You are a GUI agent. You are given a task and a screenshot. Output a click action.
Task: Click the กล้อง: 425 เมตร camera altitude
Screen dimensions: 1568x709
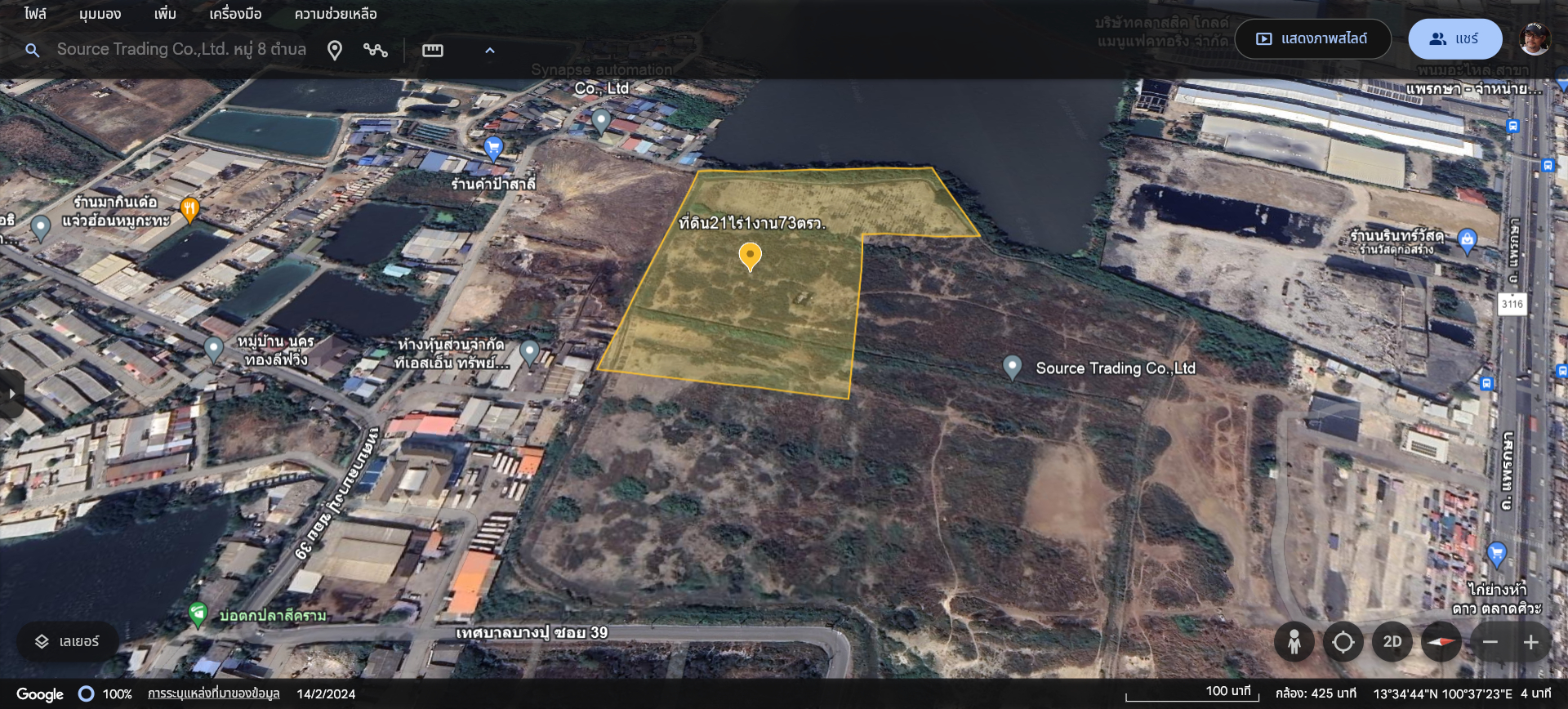[1315, 693]
